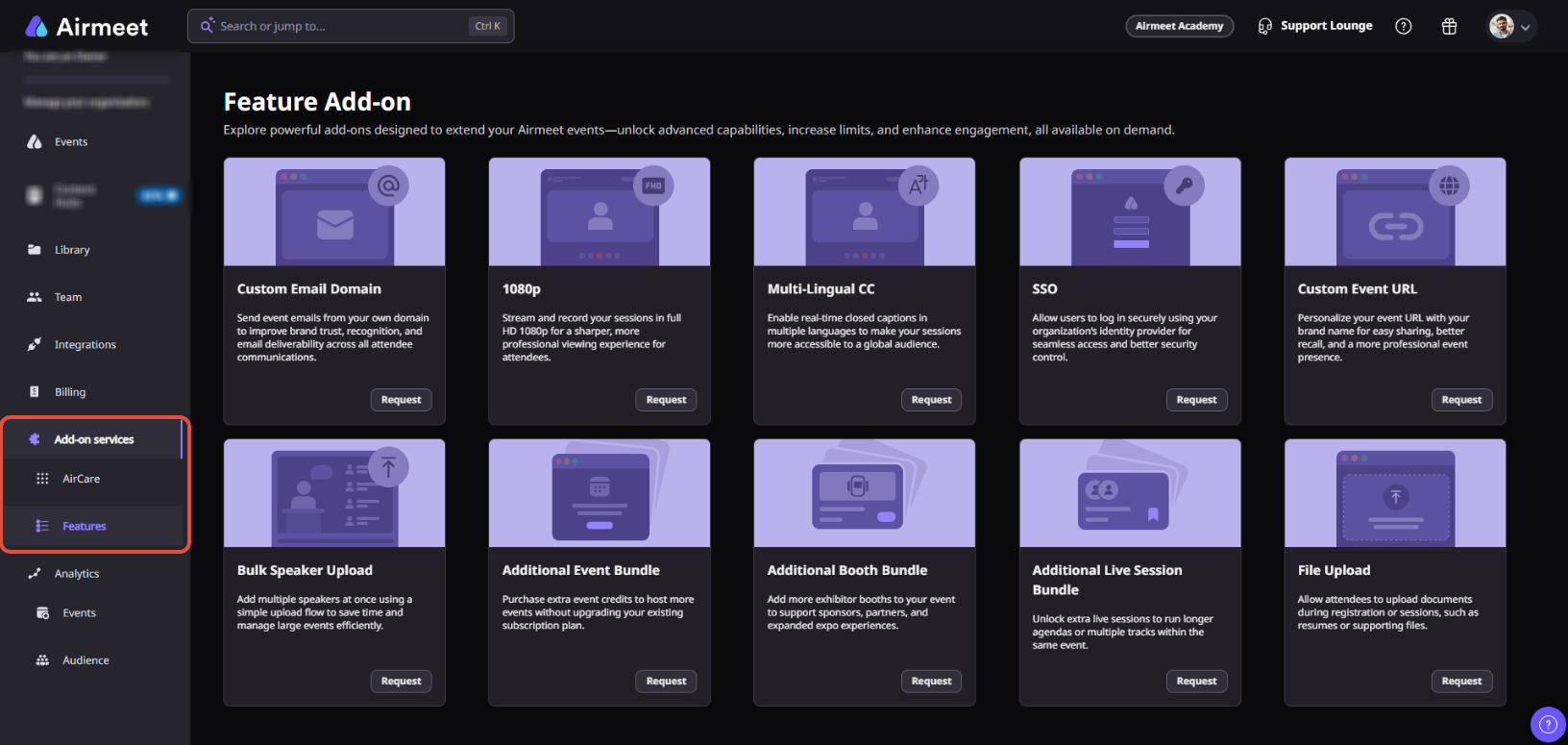Click the Multi-Lingual CC title

pyautogui.click(x=821, y=289)
